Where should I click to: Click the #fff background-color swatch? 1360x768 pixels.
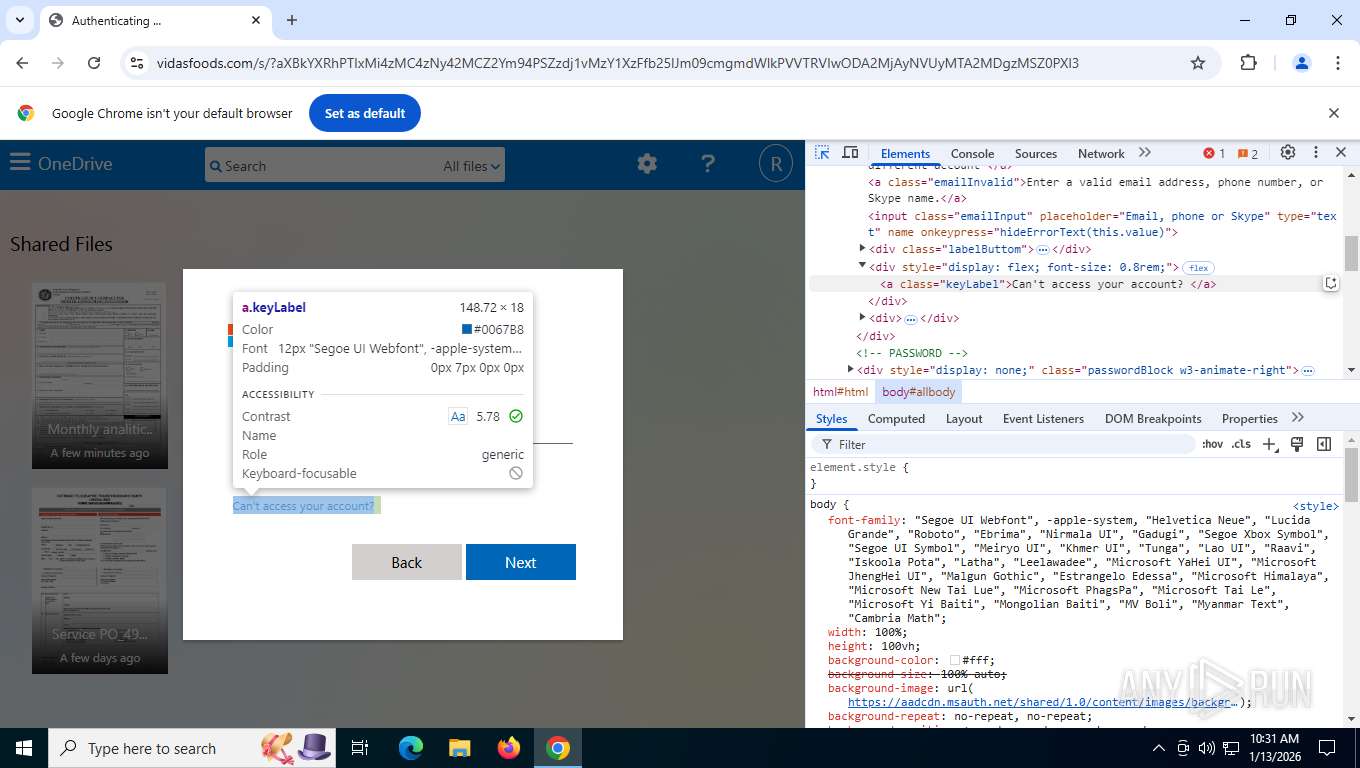955,661
